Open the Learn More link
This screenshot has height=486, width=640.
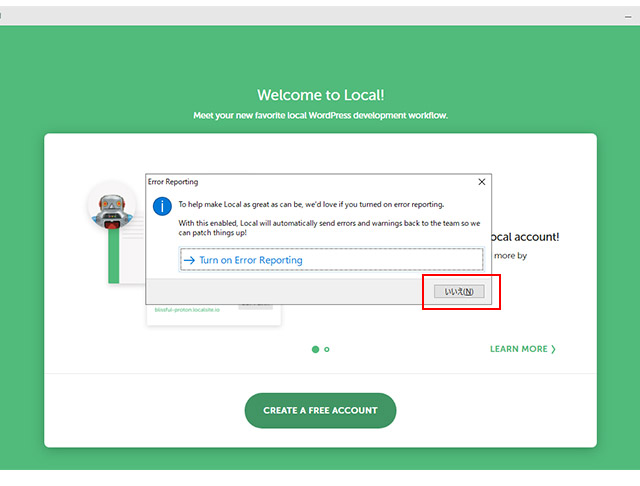523,349
